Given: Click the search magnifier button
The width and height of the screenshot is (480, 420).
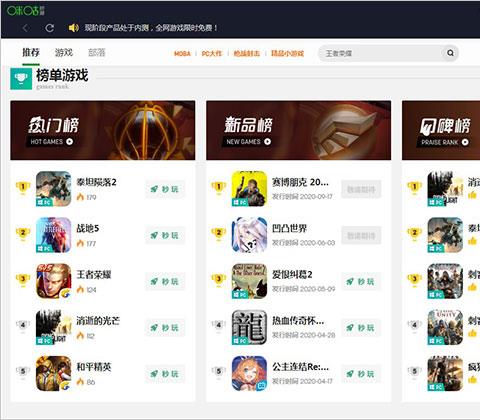Looking at the screenshot, I should (x=450, y=53).
